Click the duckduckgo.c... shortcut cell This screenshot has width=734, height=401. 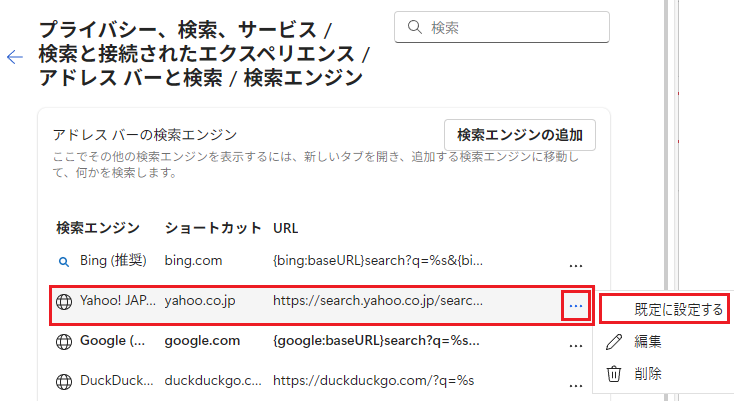pos(213,380)
